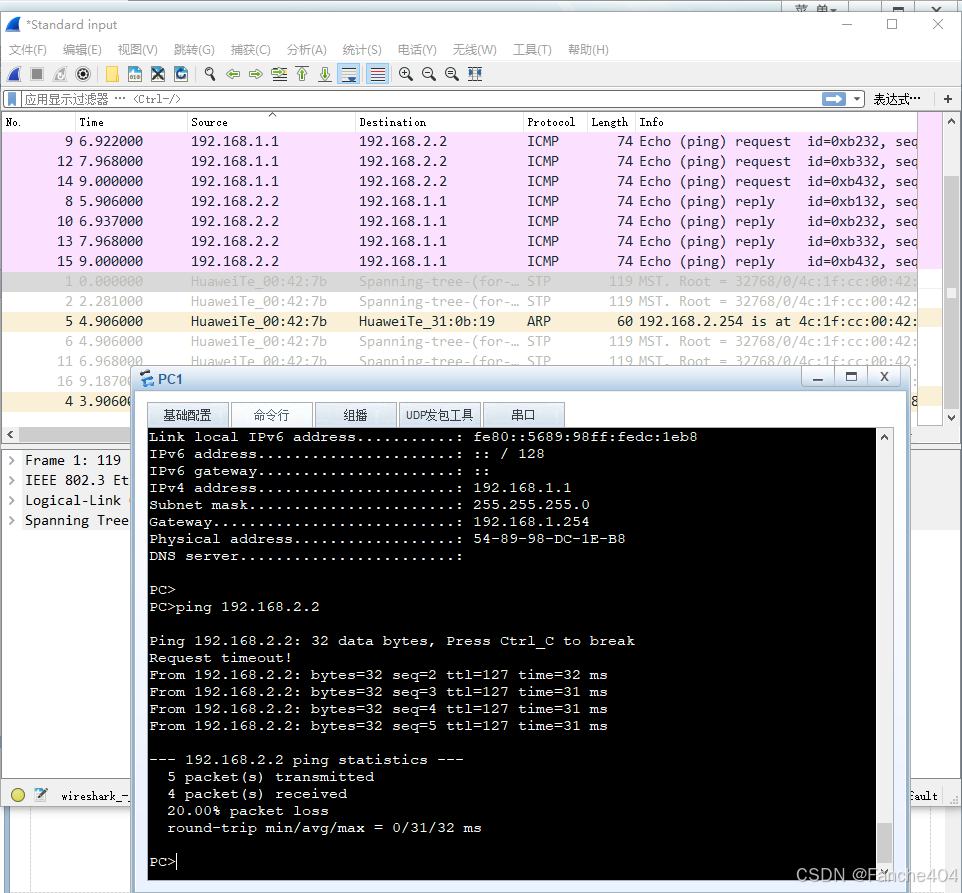Sort by the Protocol column header
Screen dimensions: 962x893
(555, 122)
